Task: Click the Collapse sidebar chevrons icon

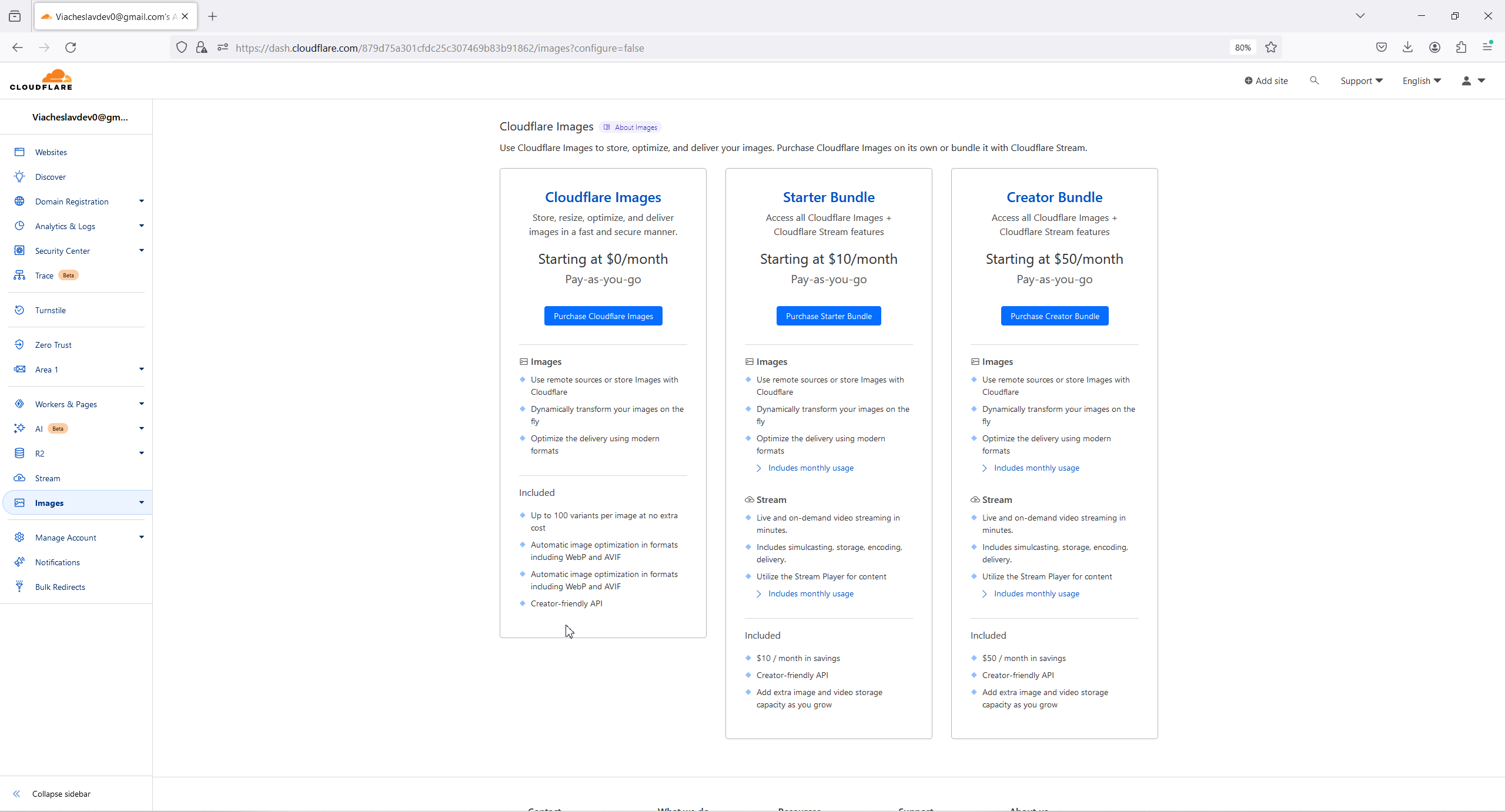Action: pyautogui.click(x=17, y=794)
